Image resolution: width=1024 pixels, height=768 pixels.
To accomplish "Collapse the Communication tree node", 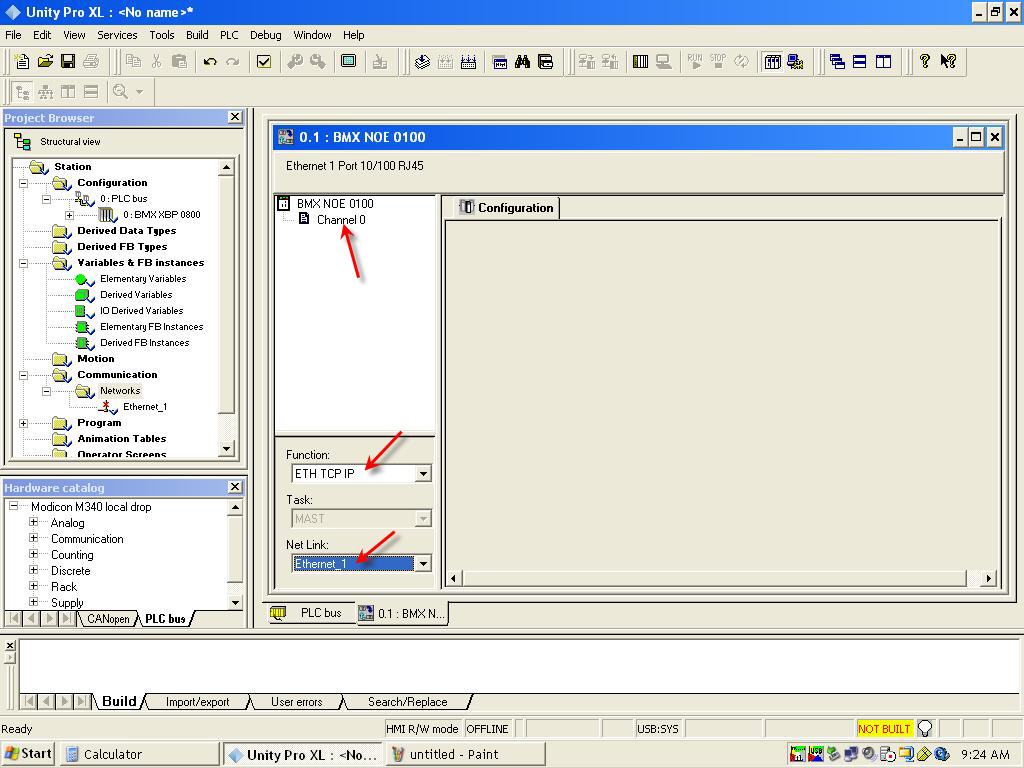I will 24,375.
